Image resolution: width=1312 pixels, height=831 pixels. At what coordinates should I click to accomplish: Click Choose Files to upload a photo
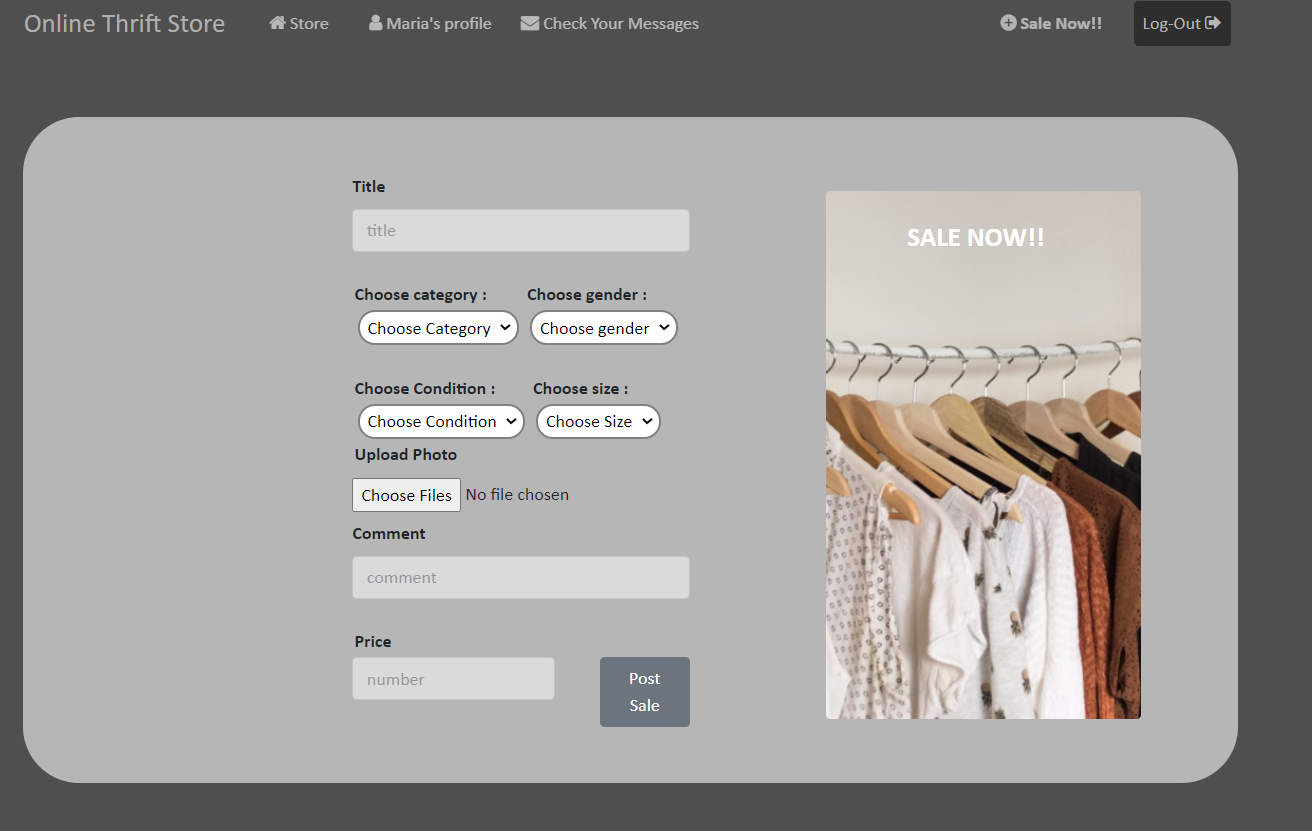click(x=406, y=494)
